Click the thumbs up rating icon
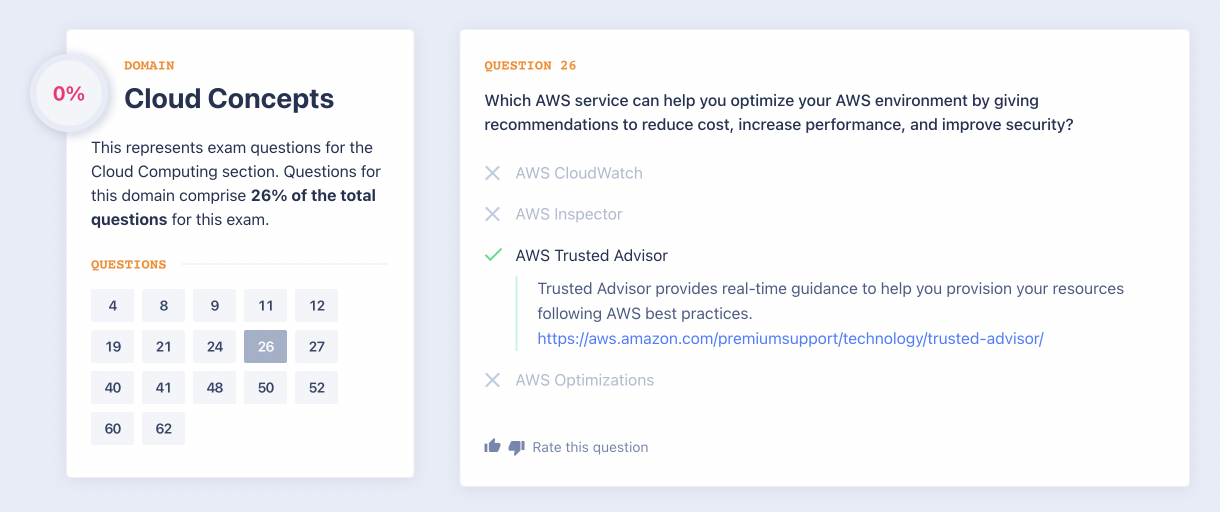This screenshot has height=512, width=1220. 492,447
